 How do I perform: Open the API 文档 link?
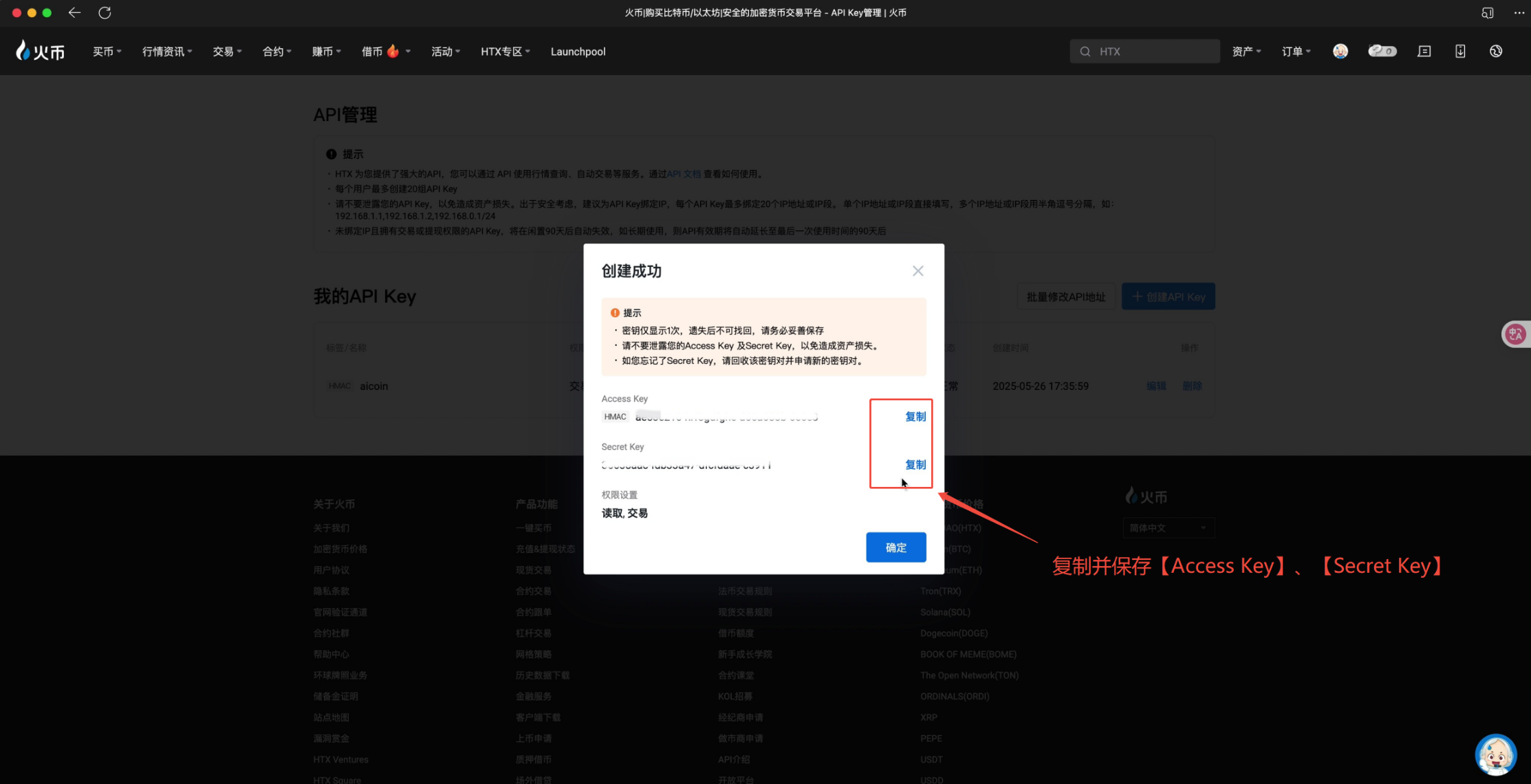[684, 174]
